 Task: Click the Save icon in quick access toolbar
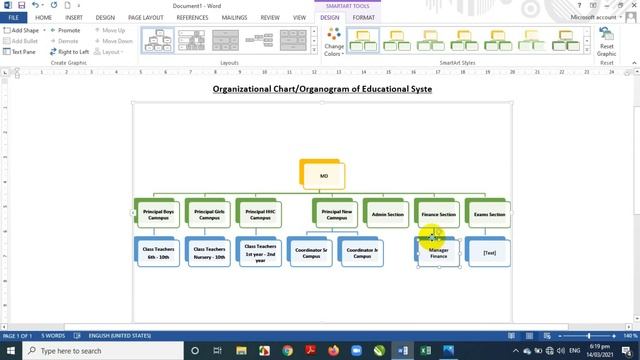pos(21,5)
